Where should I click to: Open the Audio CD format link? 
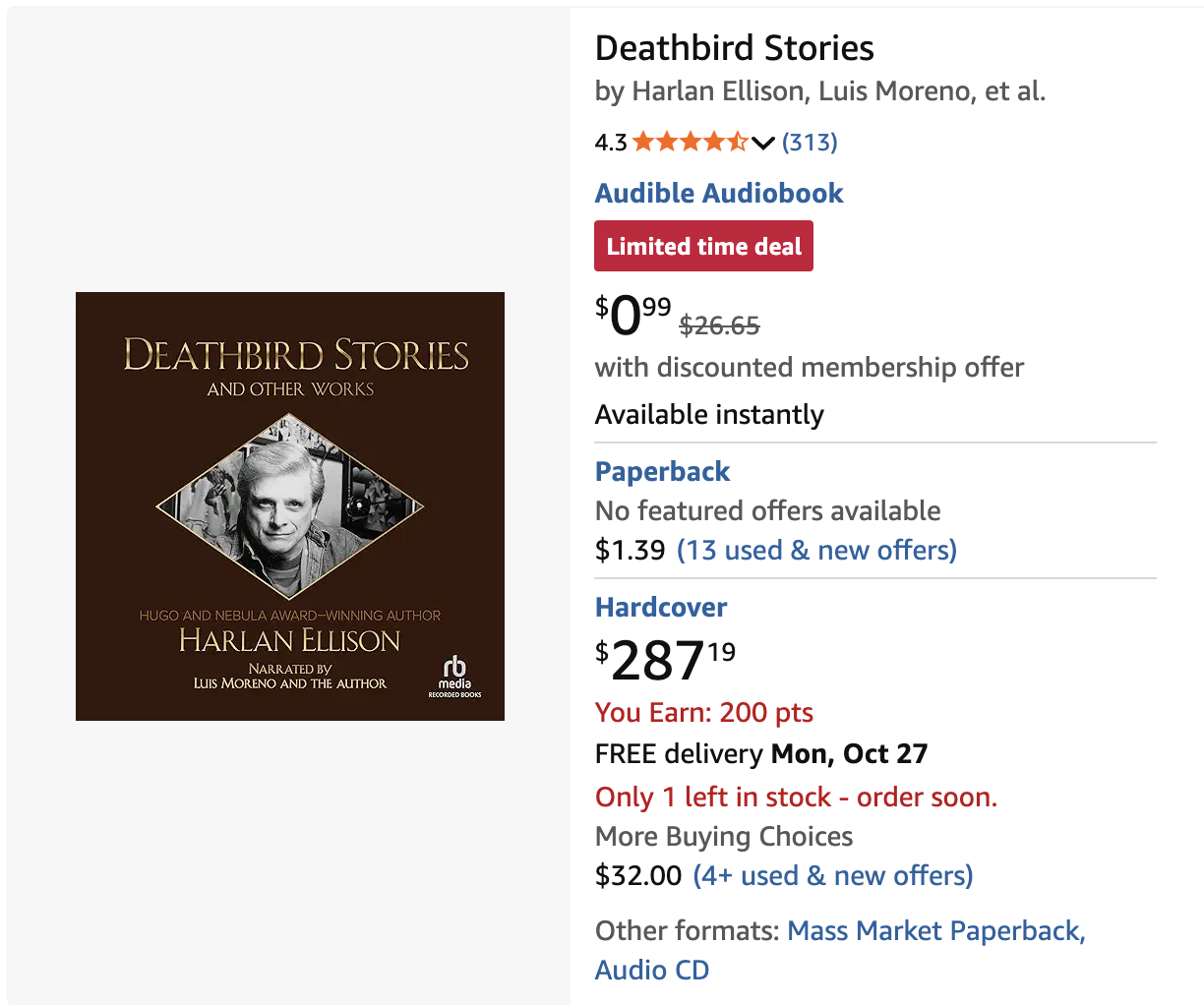651,971
